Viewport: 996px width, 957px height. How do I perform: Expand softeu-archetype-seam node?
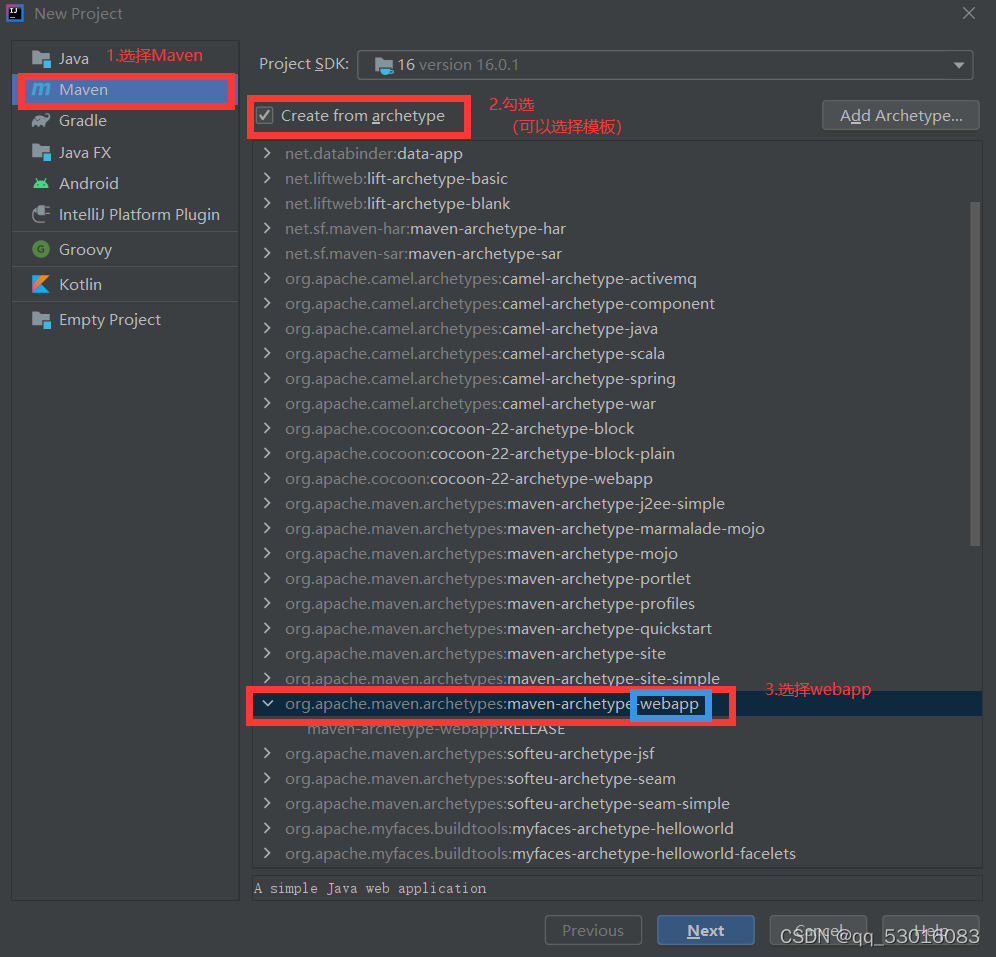click(x=267, y=779)
